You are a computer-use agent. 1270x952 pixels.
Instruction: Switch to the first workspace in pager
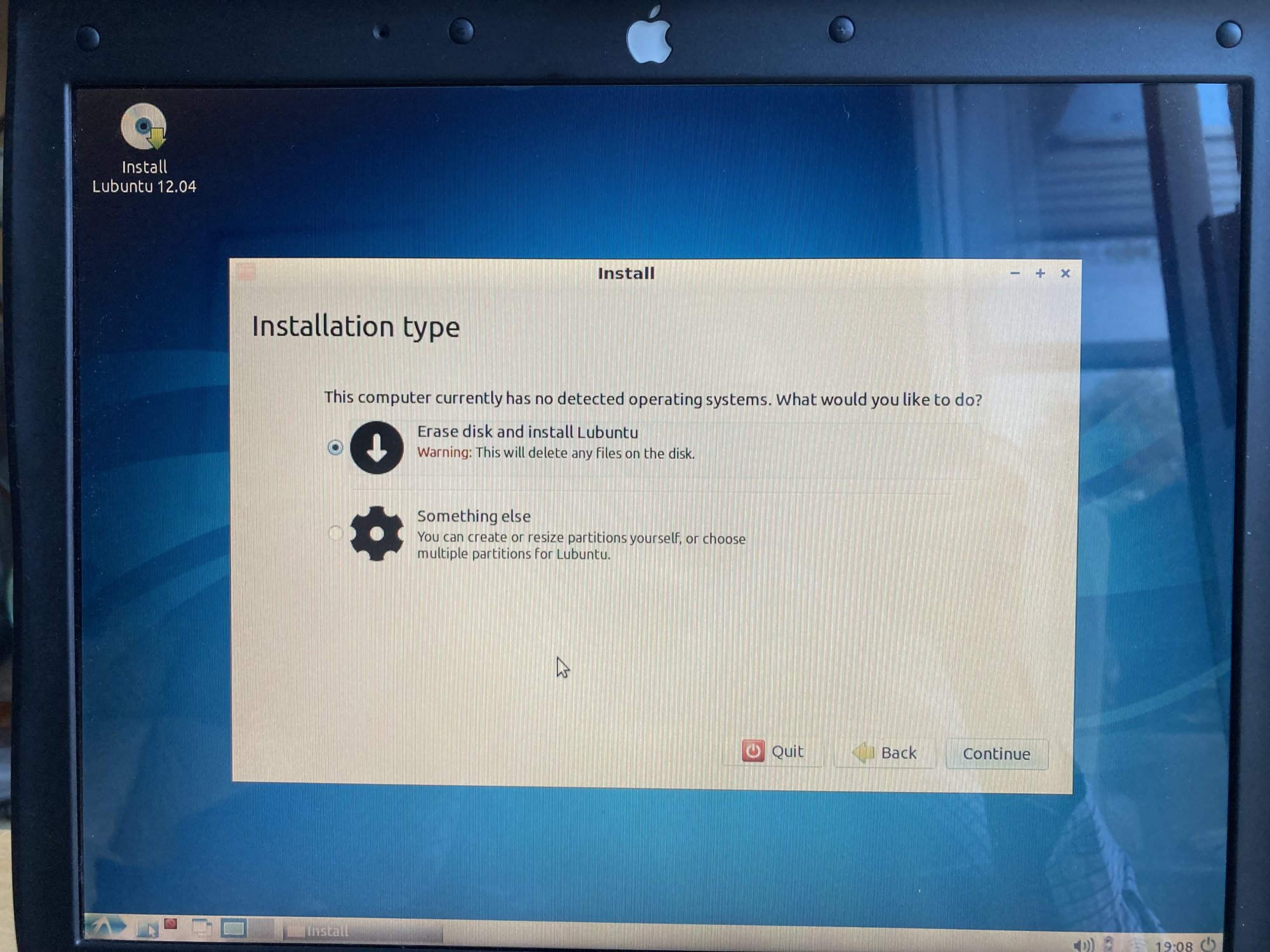point(234,929)
